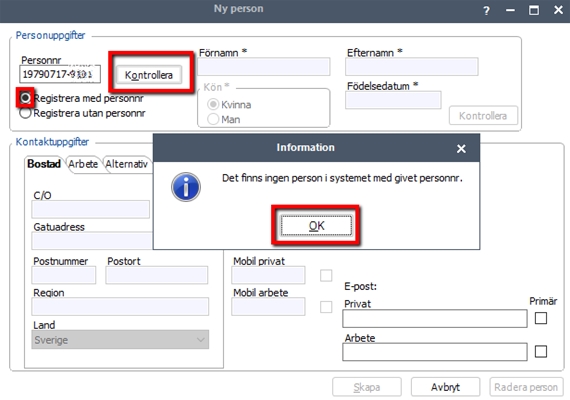The height and width of the screenshot is (400, 570).
Task: Confirm the message with OK button
Action: [316, 226]
